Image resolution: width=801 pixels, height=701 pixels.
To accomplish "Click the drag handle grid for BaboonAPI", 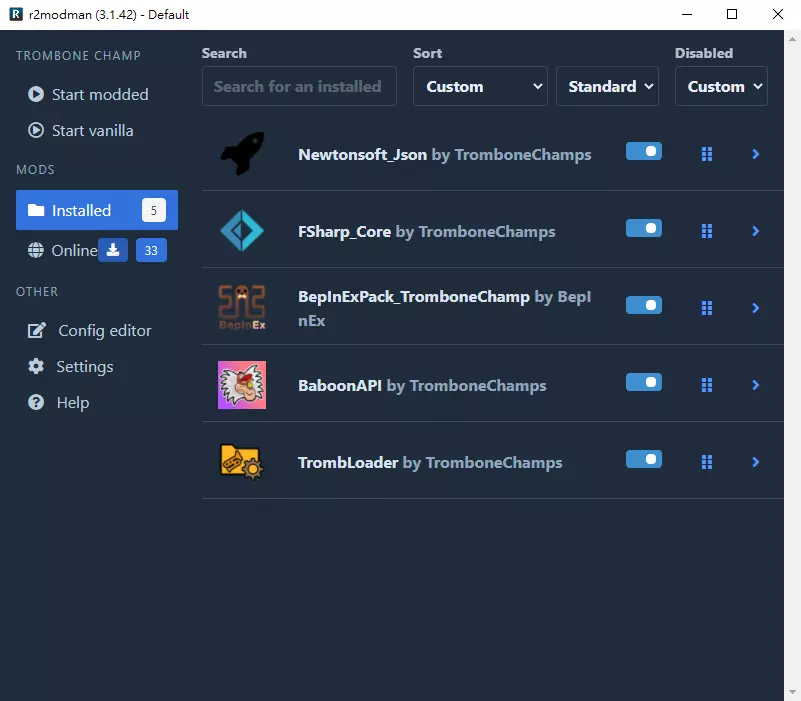I will click(x=706, y=385).
